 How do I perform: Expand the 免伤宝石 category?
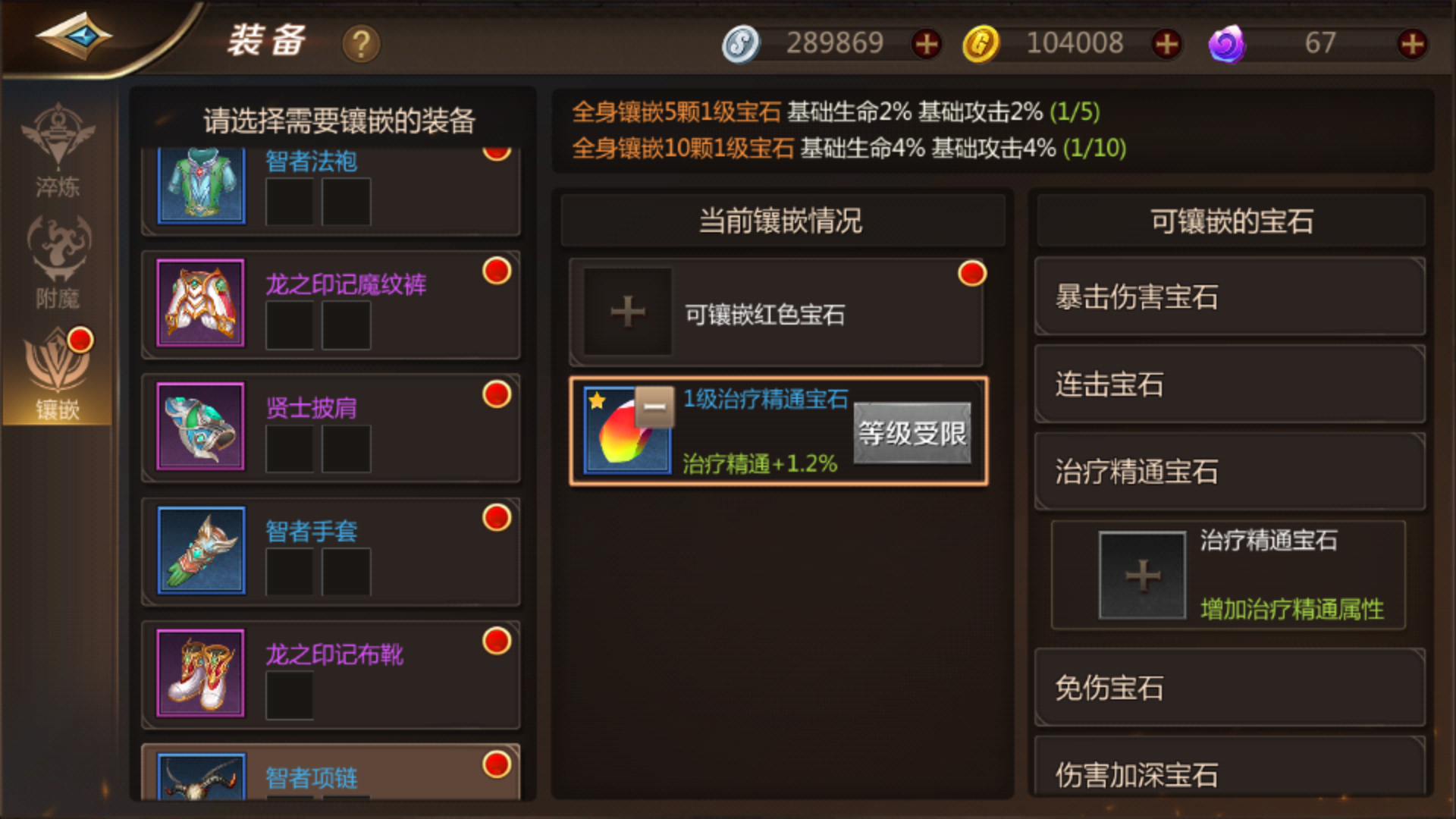tap(1230, 688)
